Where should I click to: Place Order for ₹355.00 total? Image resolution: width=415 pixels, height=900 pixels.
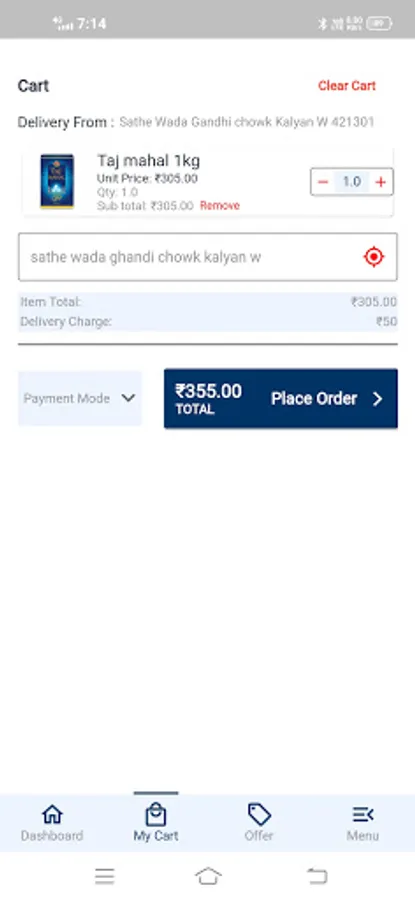281,398
